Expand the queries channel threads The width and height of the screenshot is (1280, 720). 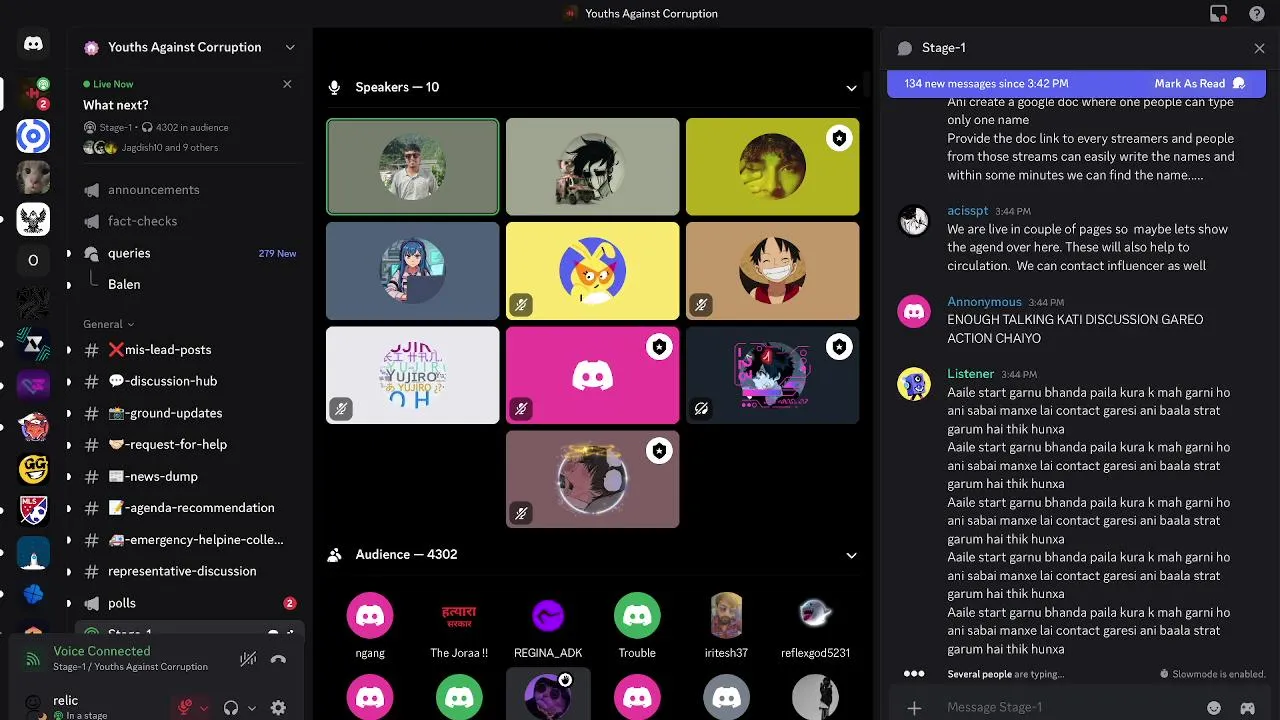pyautogui.click(x=68, y=253)
